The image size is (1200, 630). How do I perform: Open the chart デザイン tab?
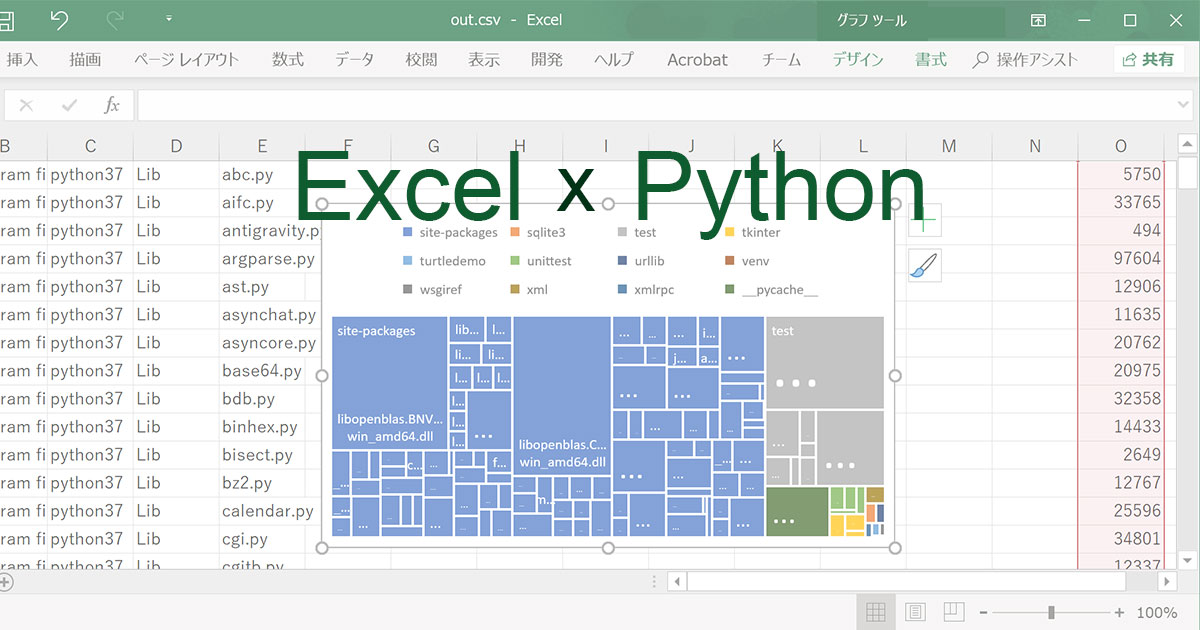[858, 60]
